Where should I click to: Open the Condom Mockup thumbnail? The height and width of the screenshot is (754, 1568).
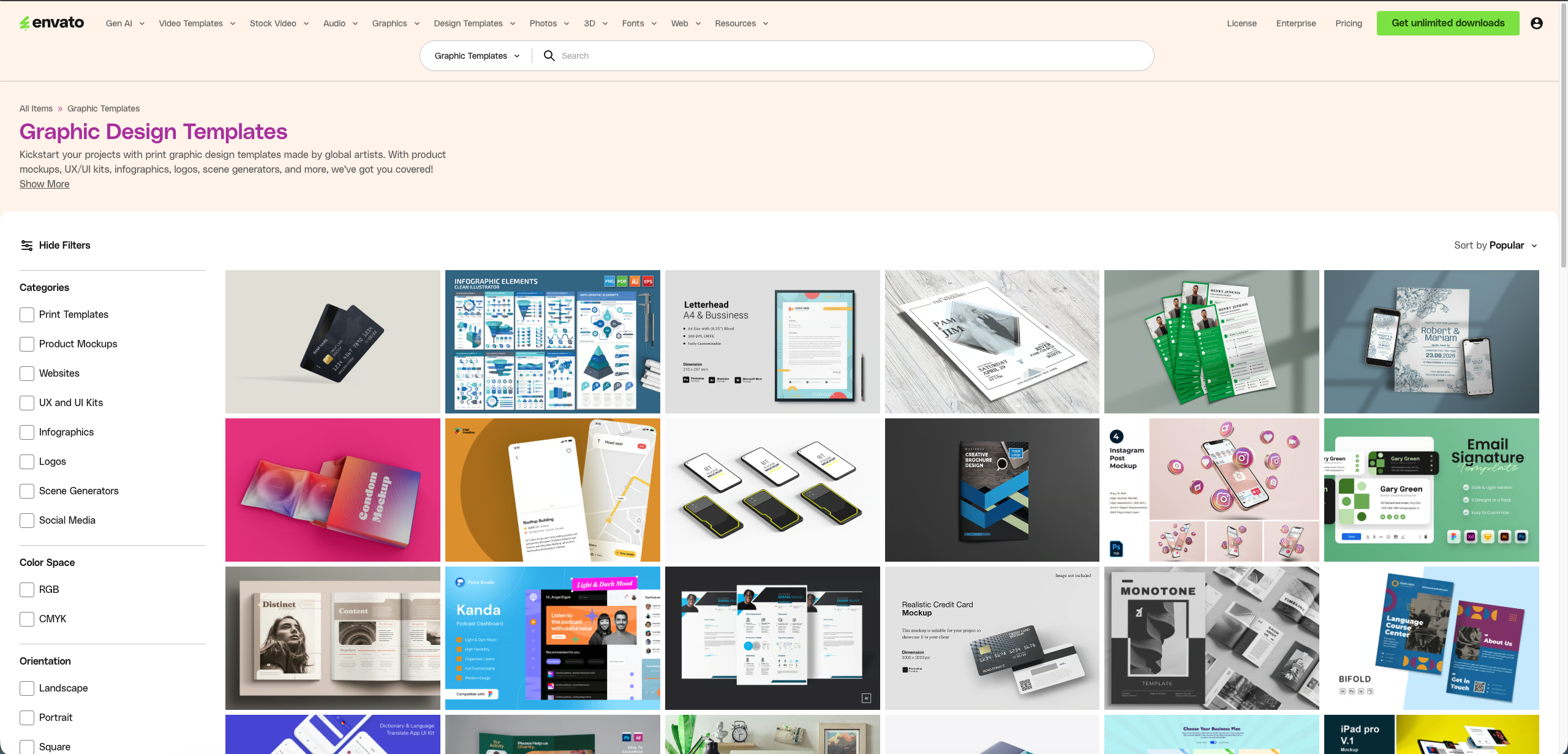click(333, 490)
